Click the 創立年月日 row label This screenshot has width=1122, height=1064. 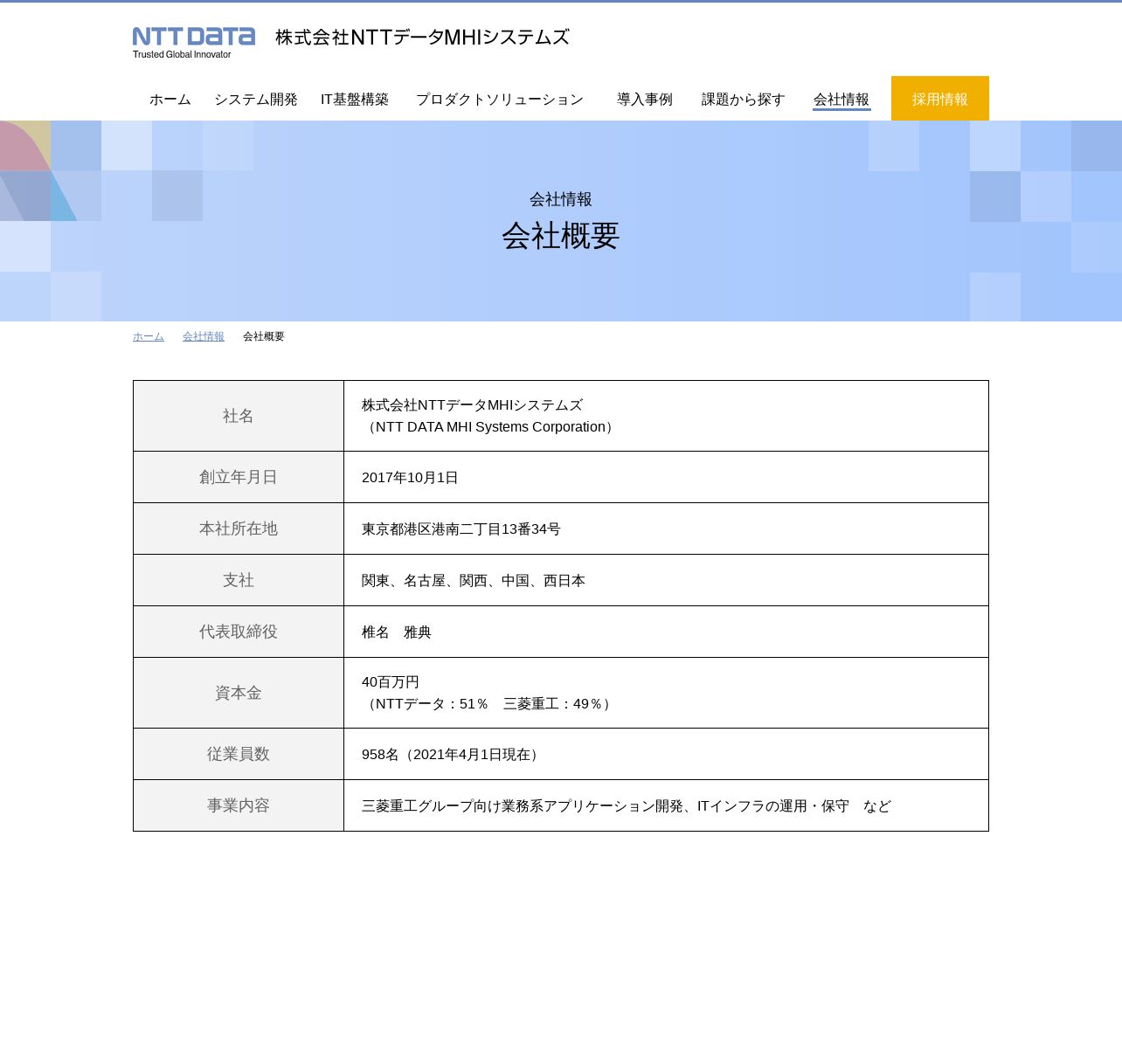[239, 477]
